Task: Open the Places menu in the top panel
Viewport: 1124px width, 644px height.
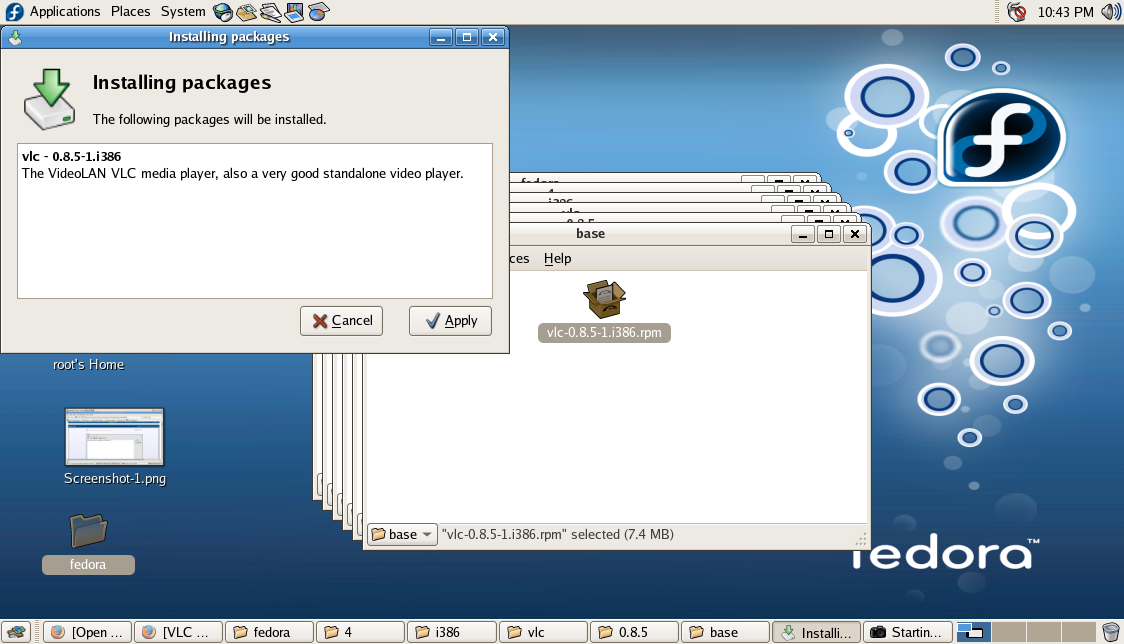Action: pos(130,11)
